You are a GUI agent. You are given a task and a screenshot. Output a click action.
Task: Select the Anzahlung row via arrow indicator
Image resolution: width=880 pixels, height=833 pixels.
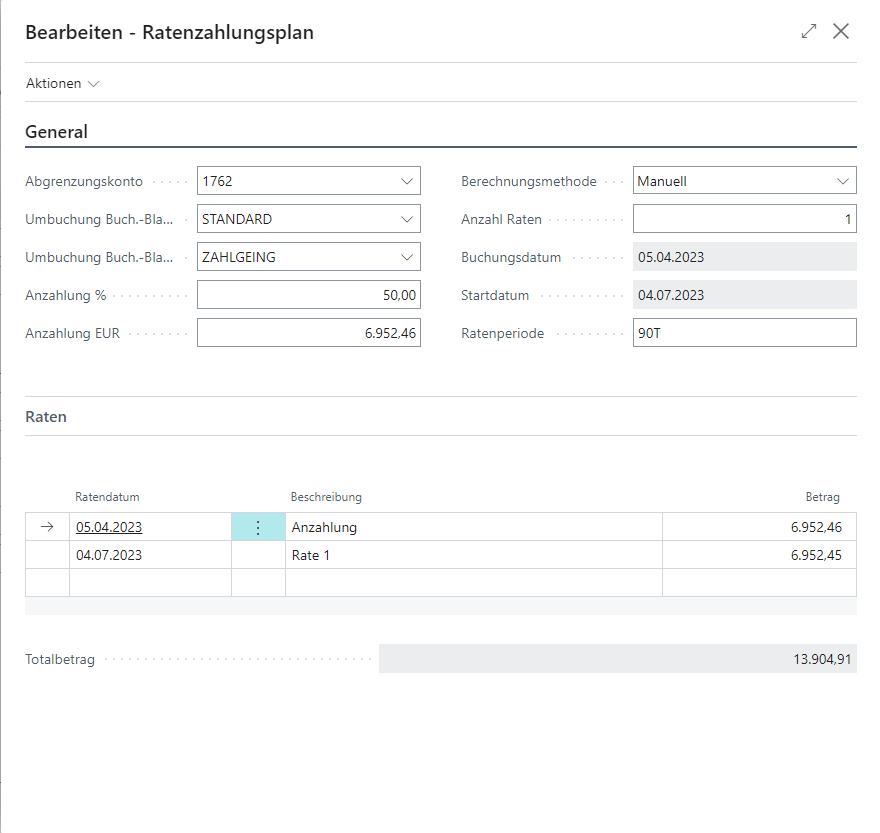tap(47, 527)
